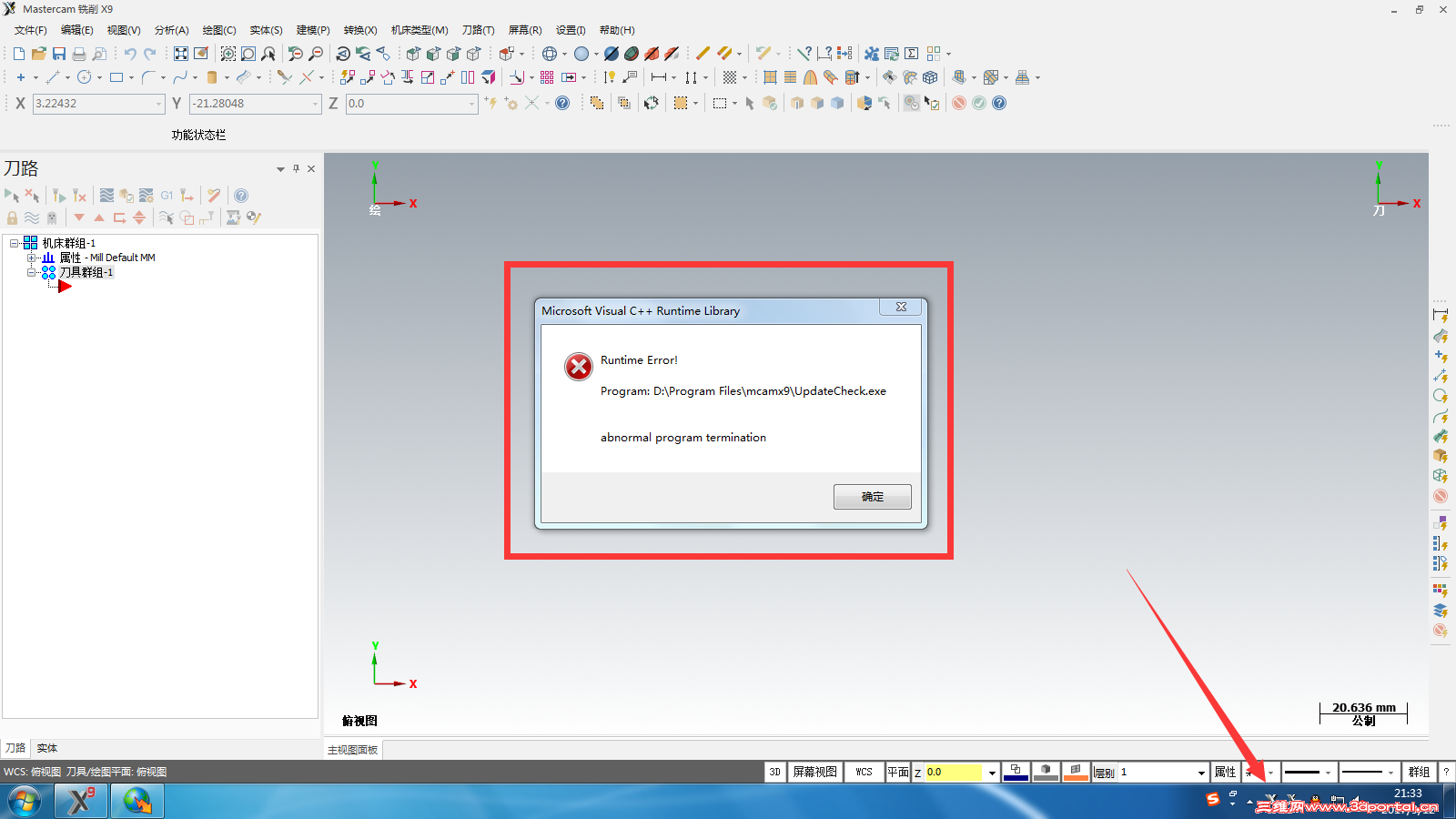The image size is (1456, 819).
Task: Click the 主视图面板 viewsheet tab
Action: [352, 750]
